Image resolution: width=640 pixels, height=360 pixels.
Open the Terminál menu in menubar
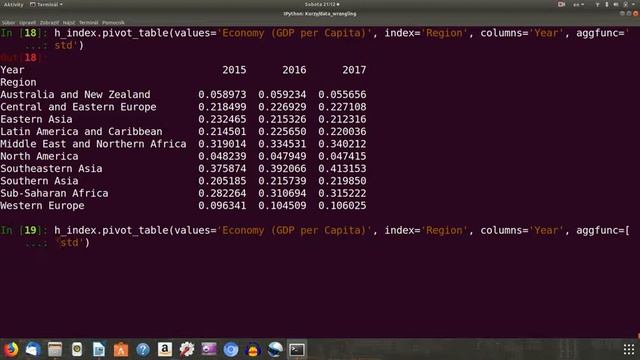point(89,23)
